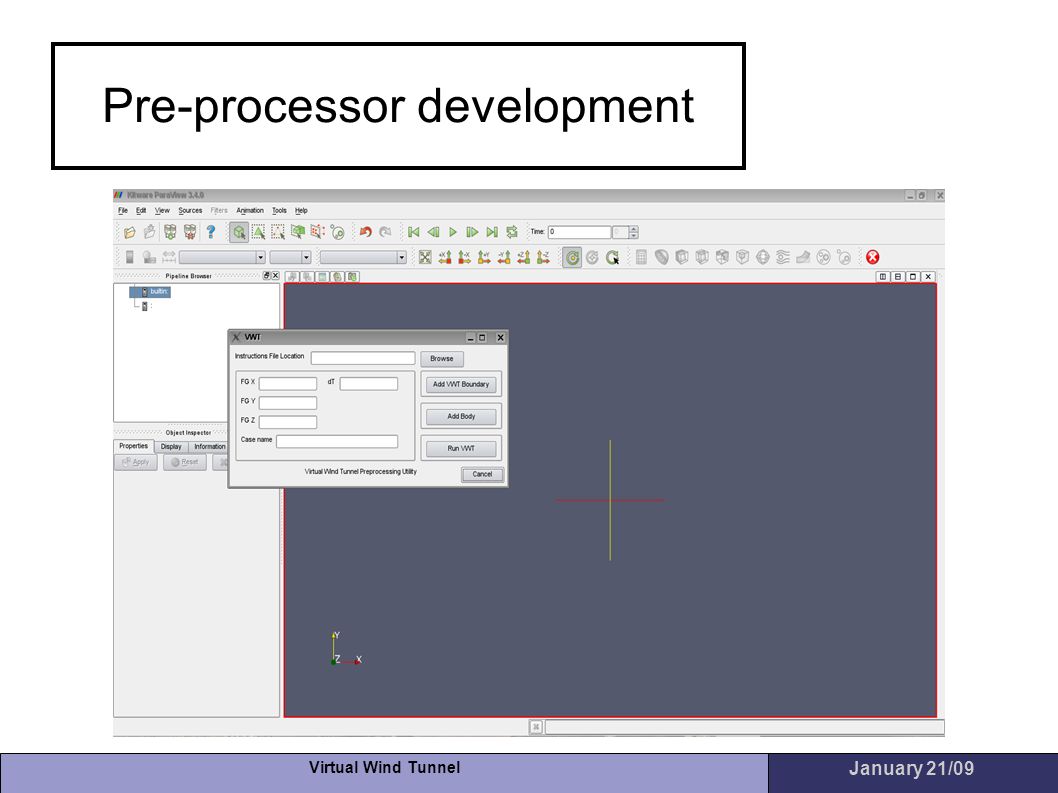Set view direction to +Z
The width and height of the screenshot is (1058, 793).
click(x=524, y=257)
